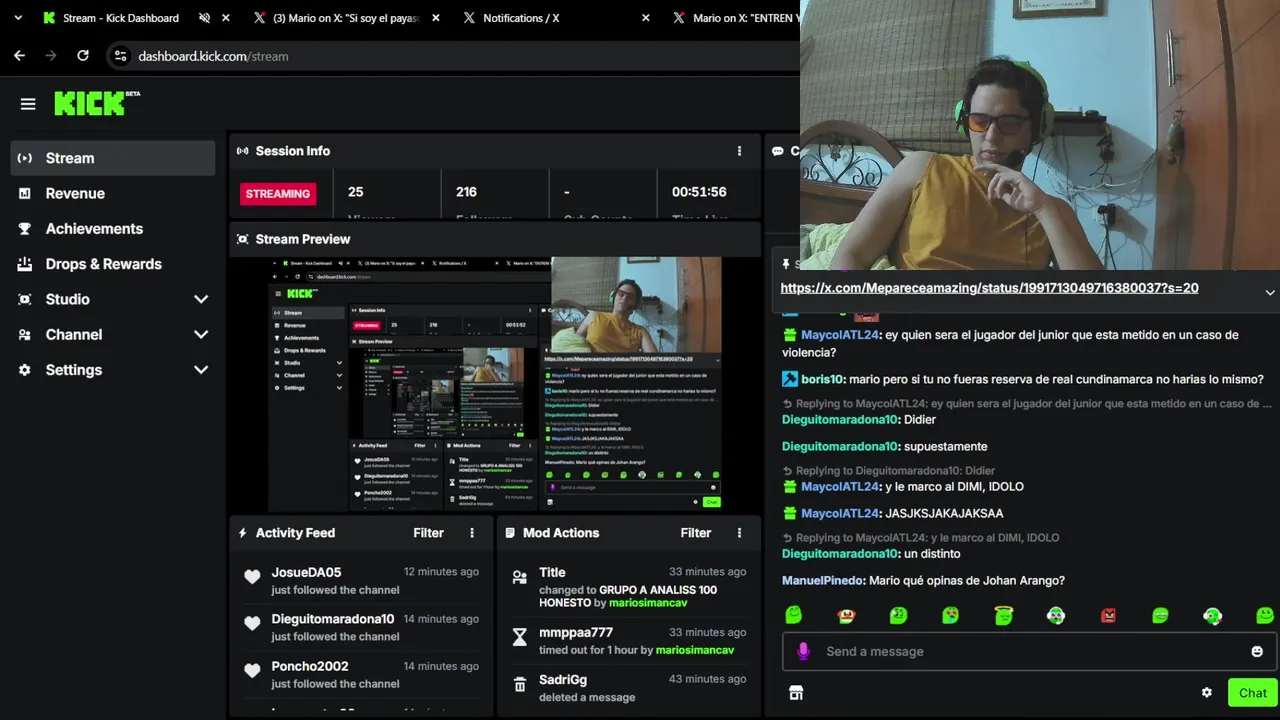Click hourglass icon for mmppaa777 timeout

pyautogui.click(x=519, y=637)
